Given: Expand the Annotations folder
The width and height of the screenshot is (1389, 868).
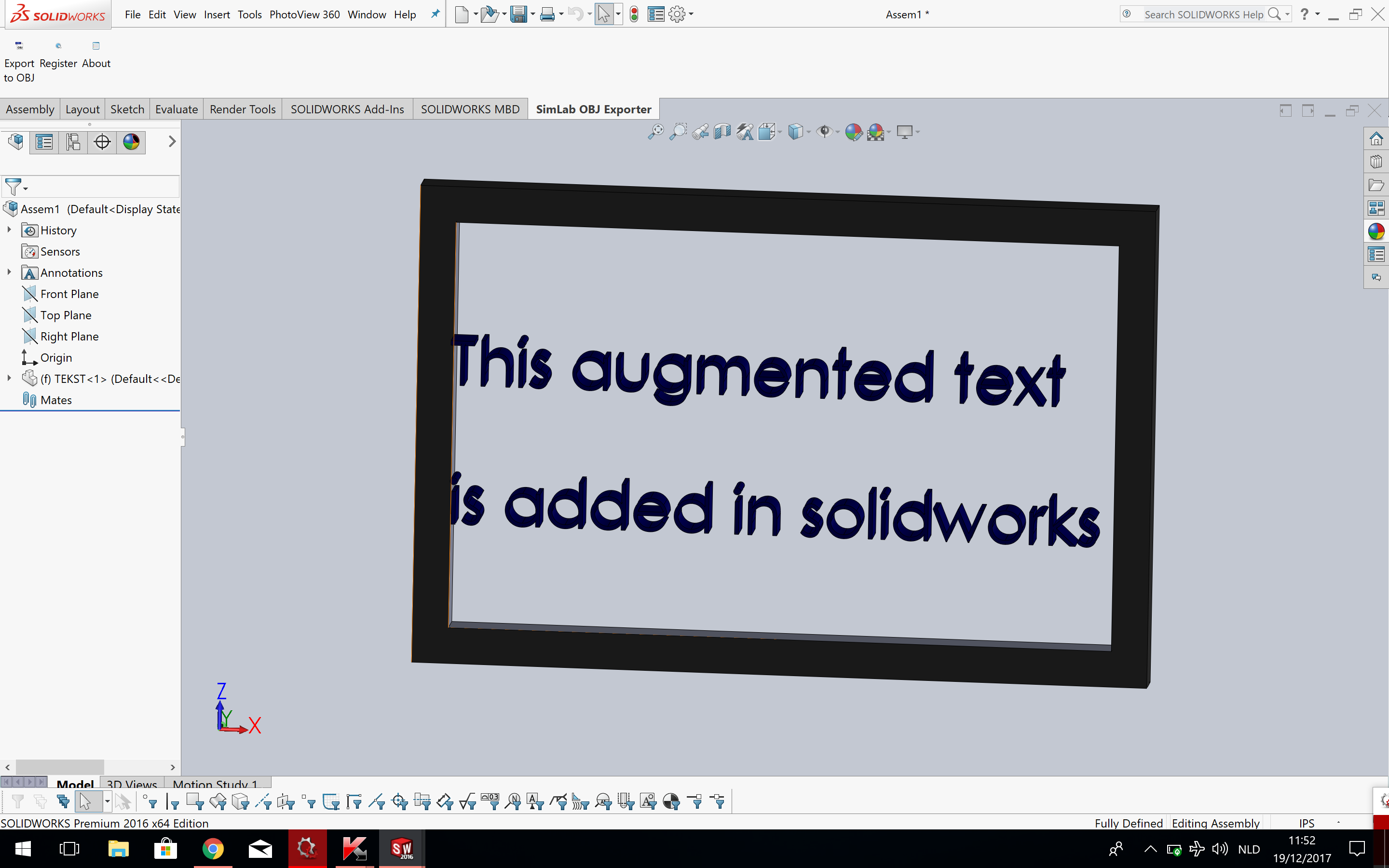Looking at the screenshot, I should click(9, 272).
